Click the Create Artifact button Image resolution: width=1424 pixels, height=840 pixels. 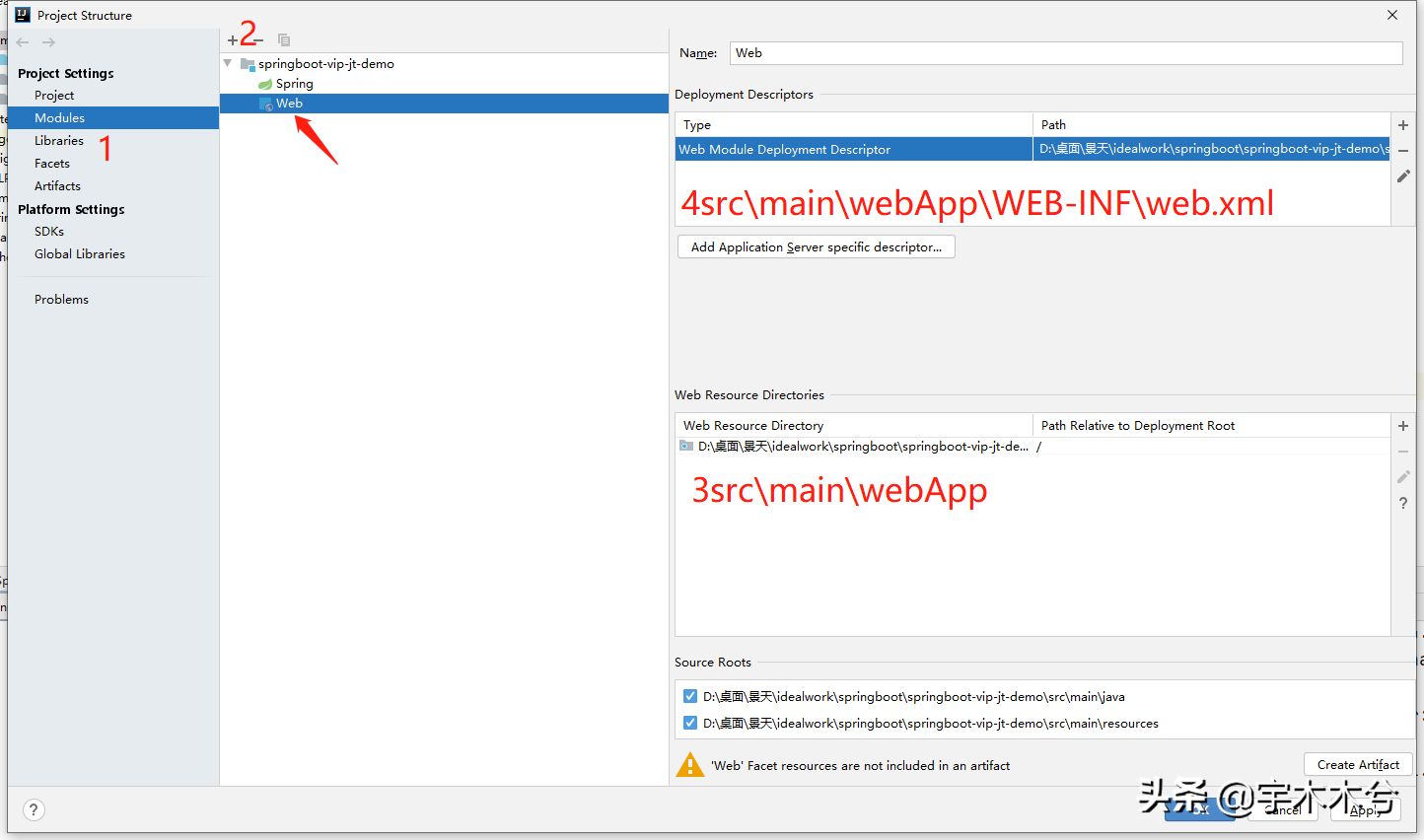coord(1358,764)
